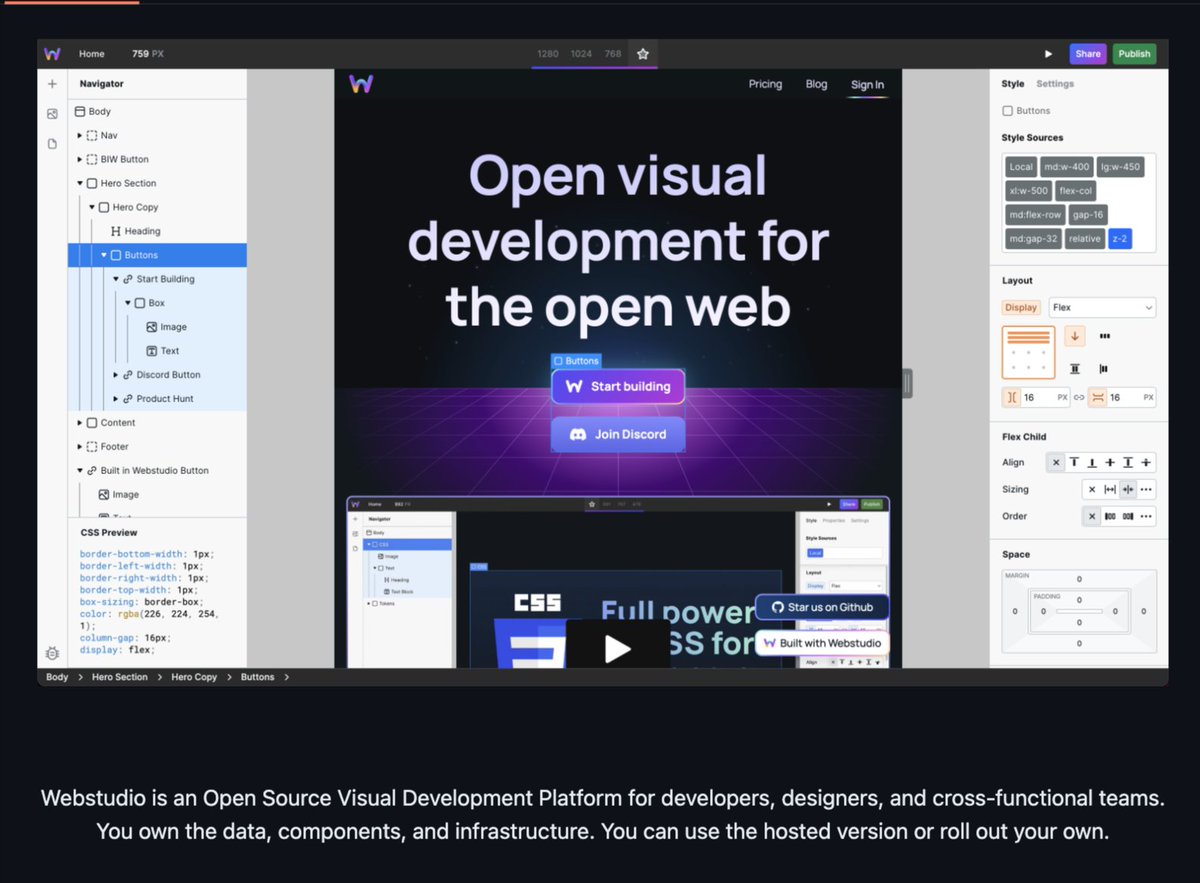The height and width of the screenshot is (883, 1200).
Task: Select the Local style source token
Action: coord(1021,167)
